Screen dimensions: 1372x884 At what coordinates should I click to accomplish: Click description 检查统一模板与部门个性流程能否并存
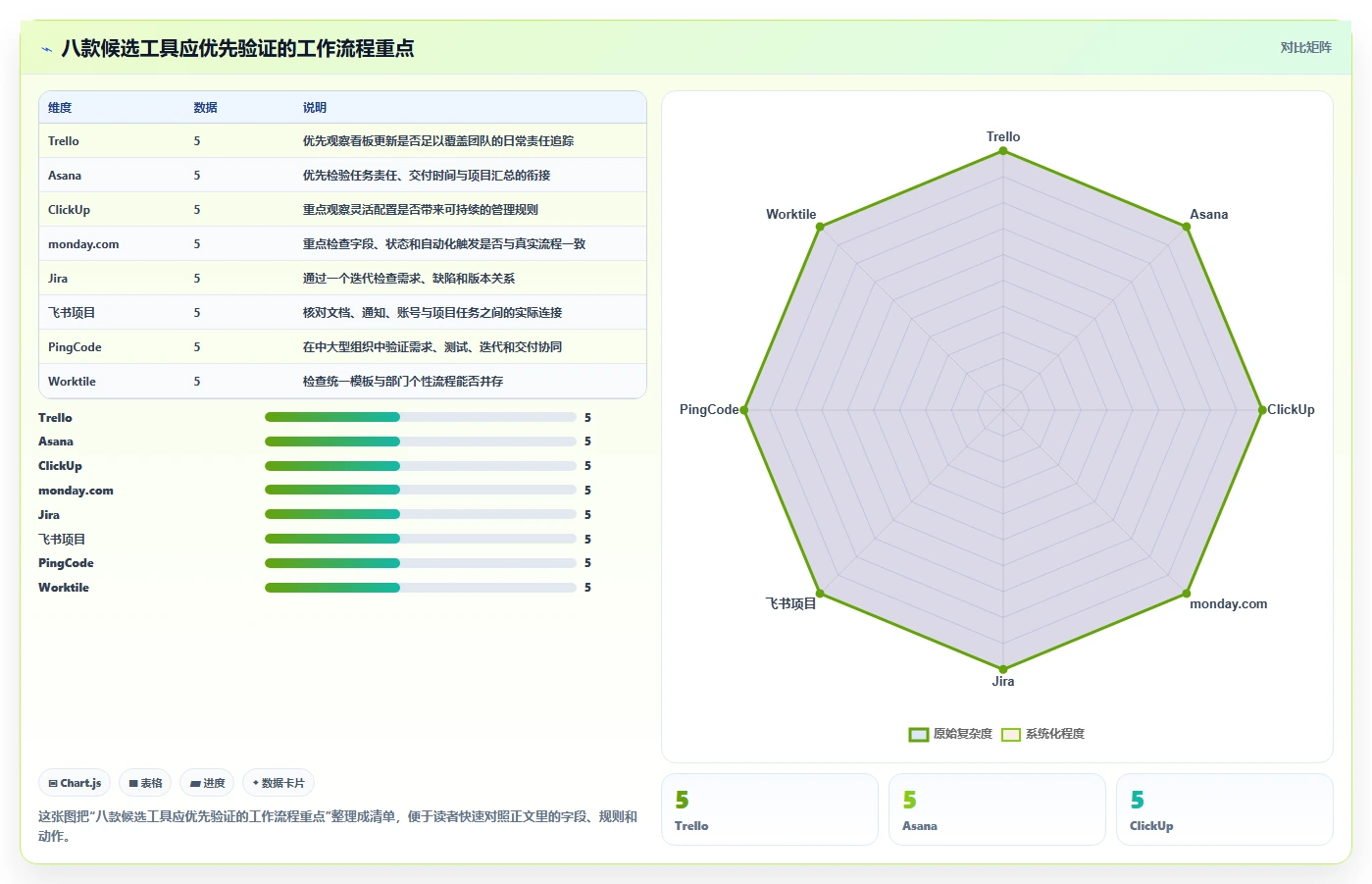[x=403, y=382]
